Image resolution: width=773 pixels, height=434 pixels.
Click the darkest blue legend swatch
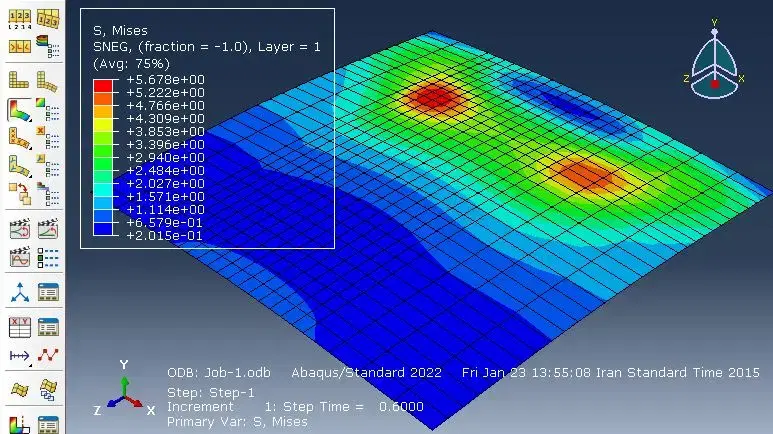[103, 229]
